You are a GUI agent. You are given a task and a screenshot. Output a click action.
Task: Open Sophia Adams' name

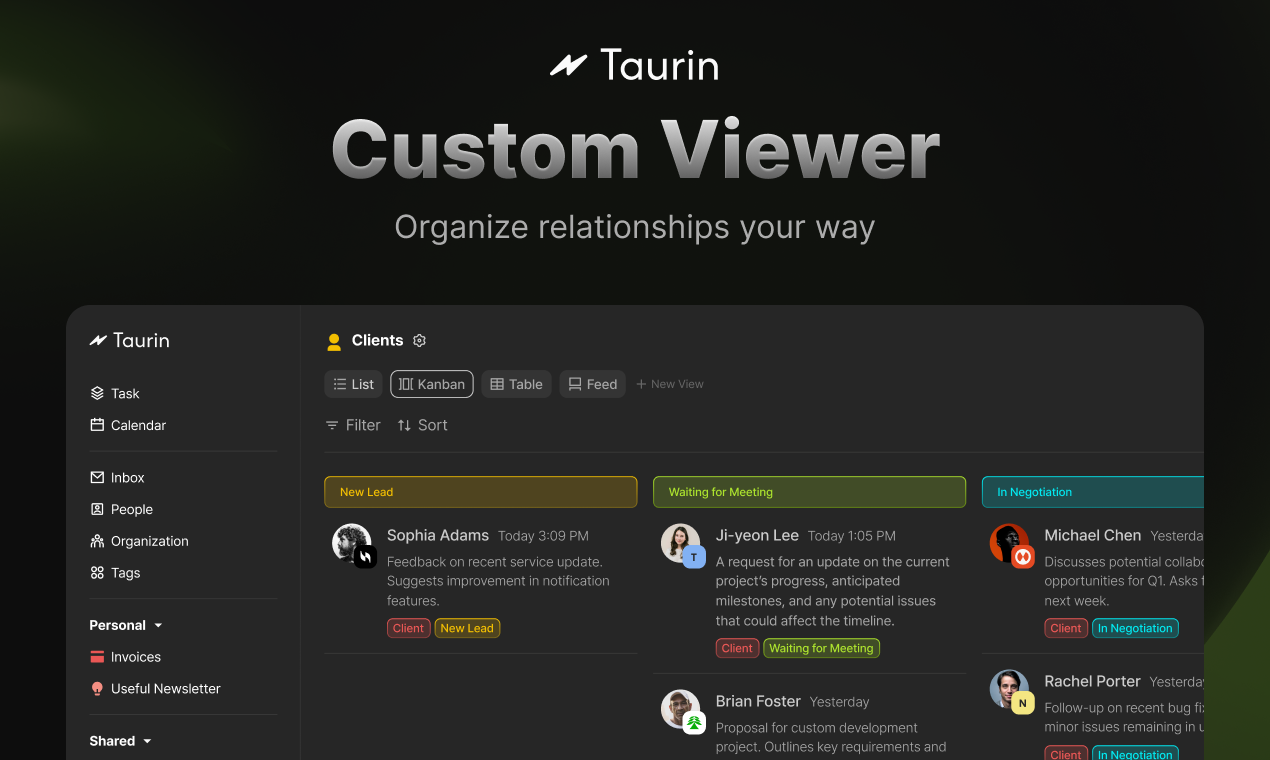438,535
